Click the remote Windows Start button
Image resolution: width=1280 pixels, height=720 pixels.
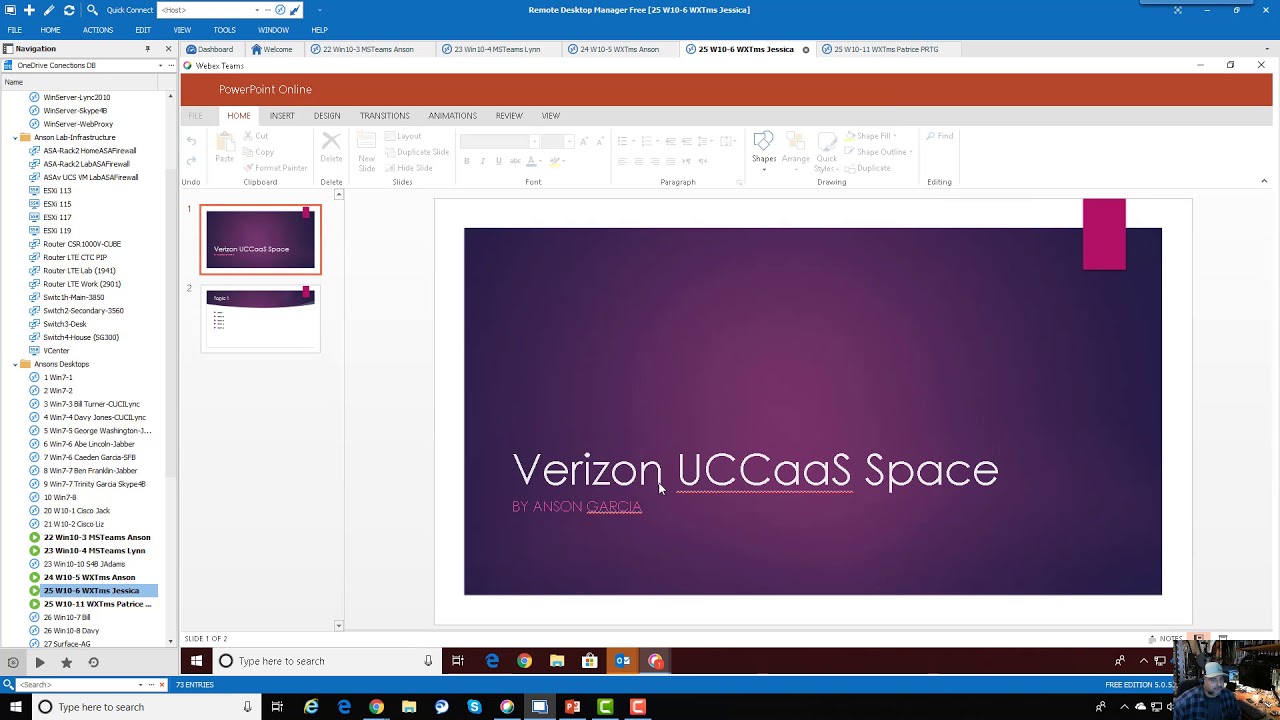(x=196, y=661)
